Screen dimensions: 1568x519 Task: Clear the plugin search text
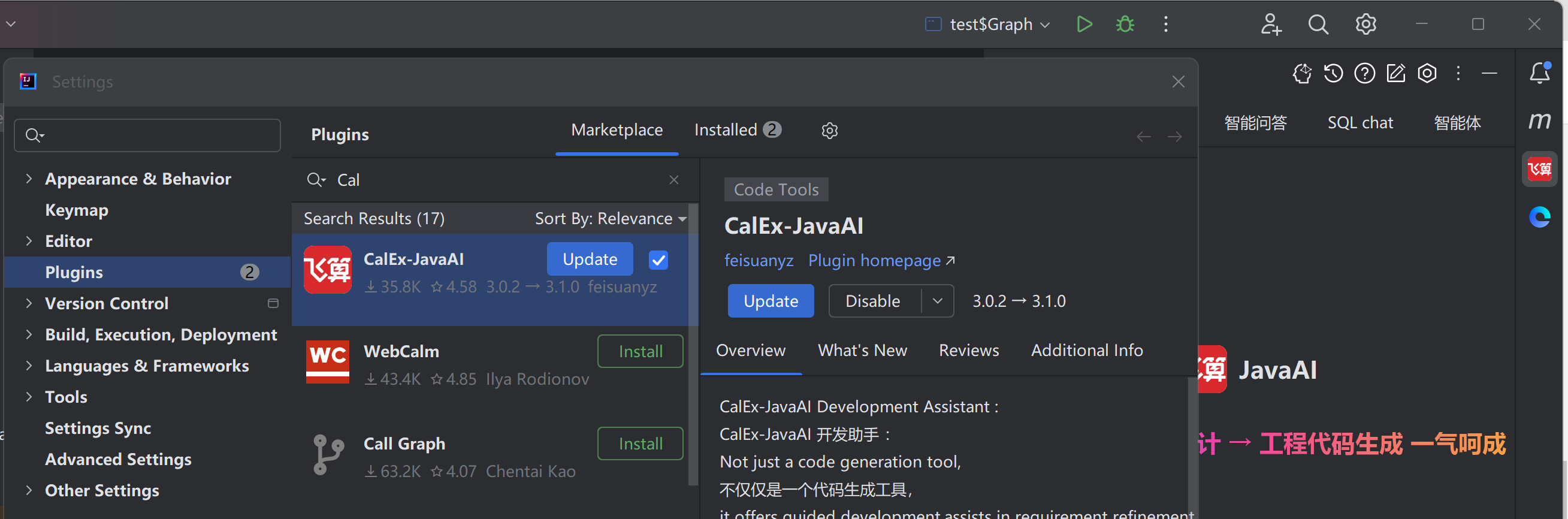[674, 180]
